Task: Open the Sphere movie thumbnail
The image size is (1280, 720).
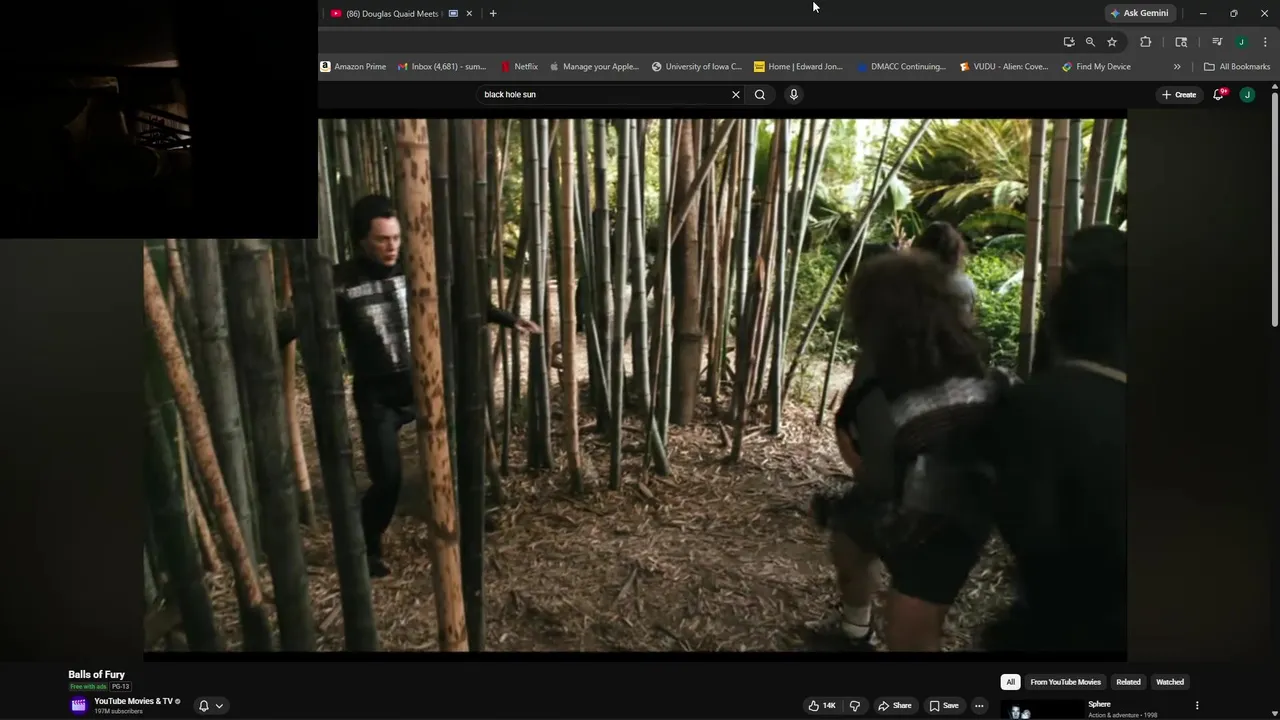Action: [x=1040, y=710]
